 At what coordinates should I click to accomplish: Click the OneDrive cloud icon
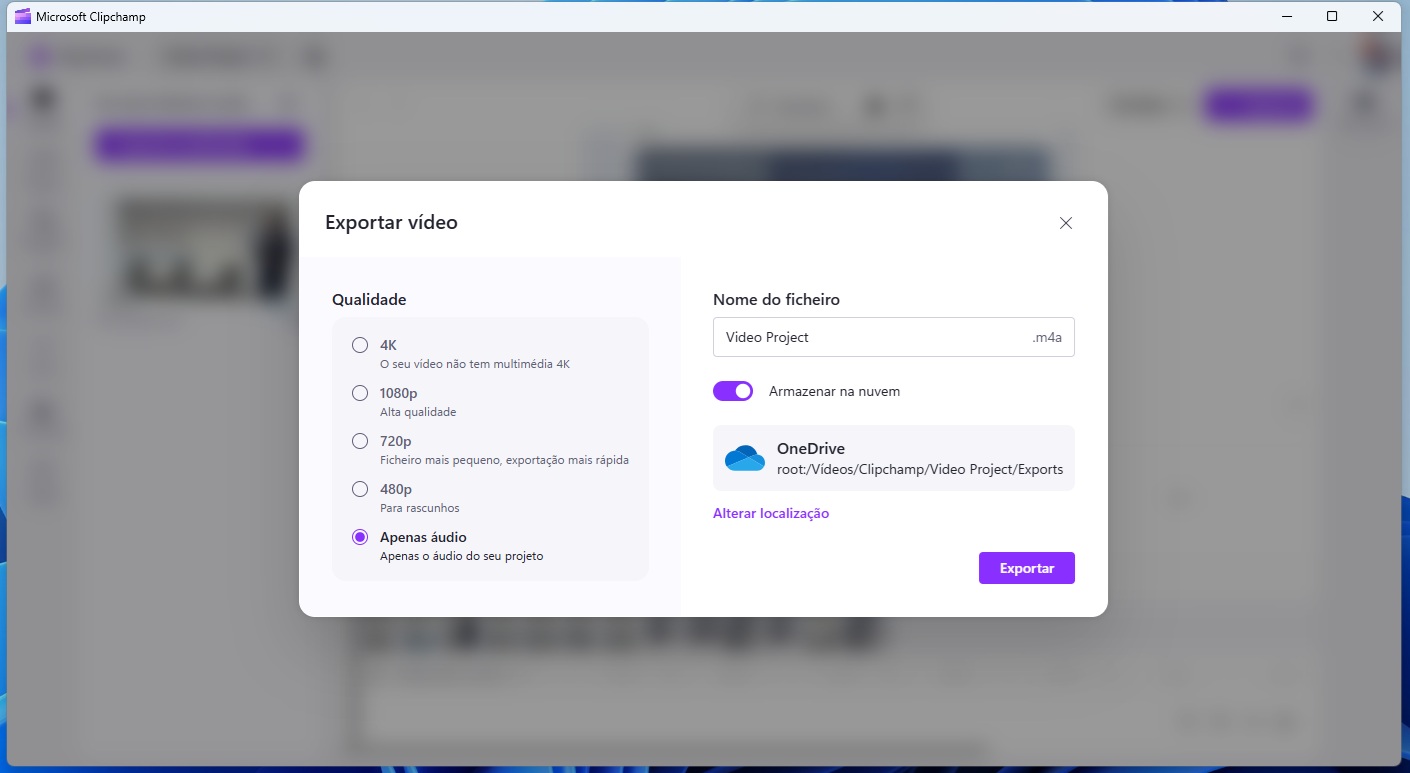(744, 458)
